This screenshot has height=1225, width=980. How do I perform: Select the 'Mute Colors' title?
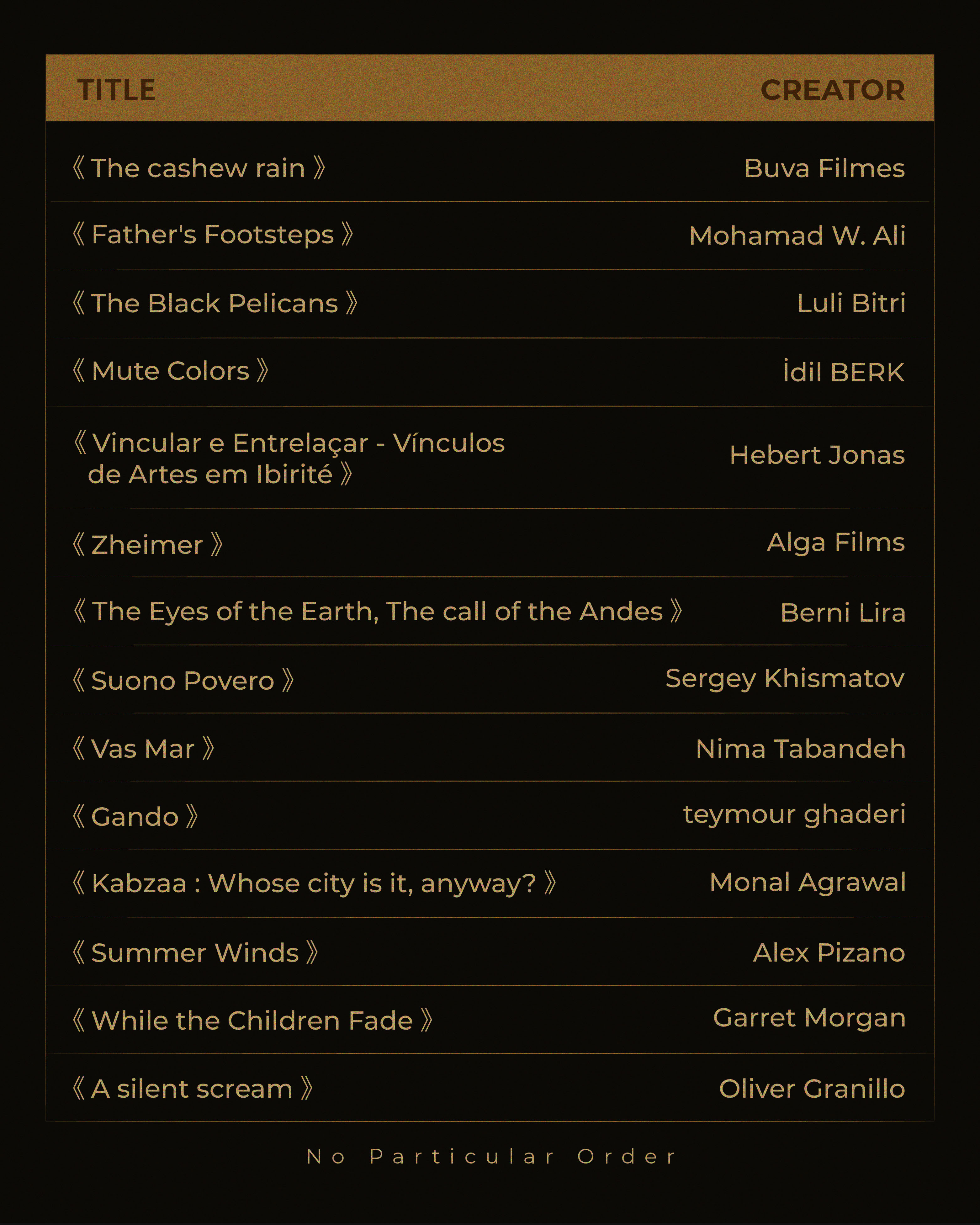pyautogui.click(x=170, y=371)
